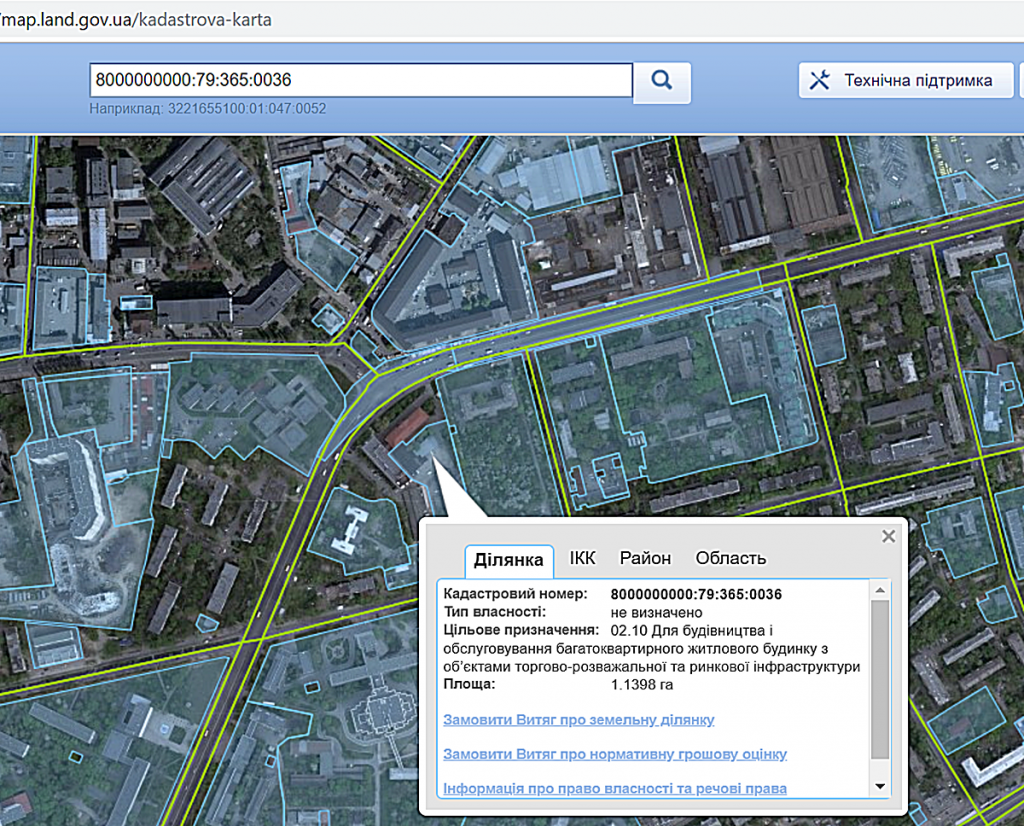Click the magnifying glass search button
This screenshot has height=826, width=1024.
pos(661,81)
